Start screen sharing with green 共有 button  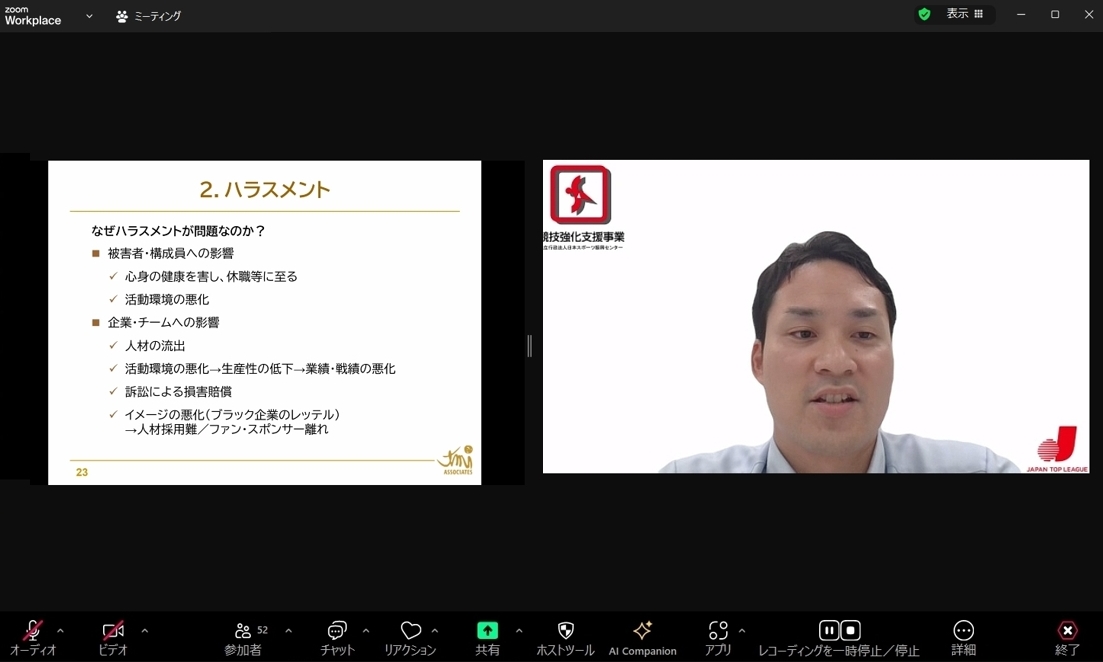pyautogui.click(x=487, y=630)
